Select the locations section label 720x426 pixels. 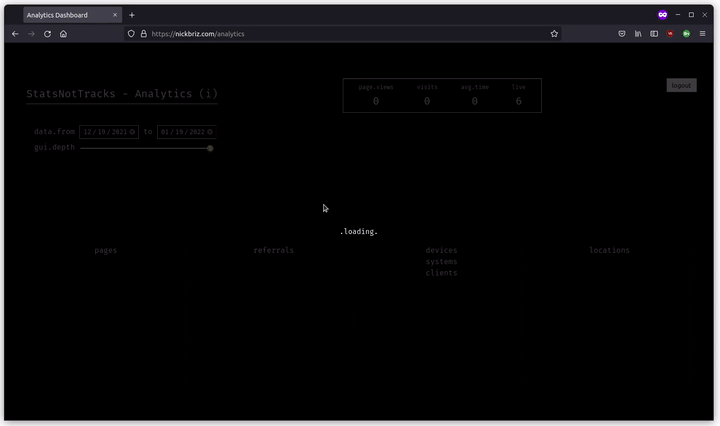coord(609,250)
